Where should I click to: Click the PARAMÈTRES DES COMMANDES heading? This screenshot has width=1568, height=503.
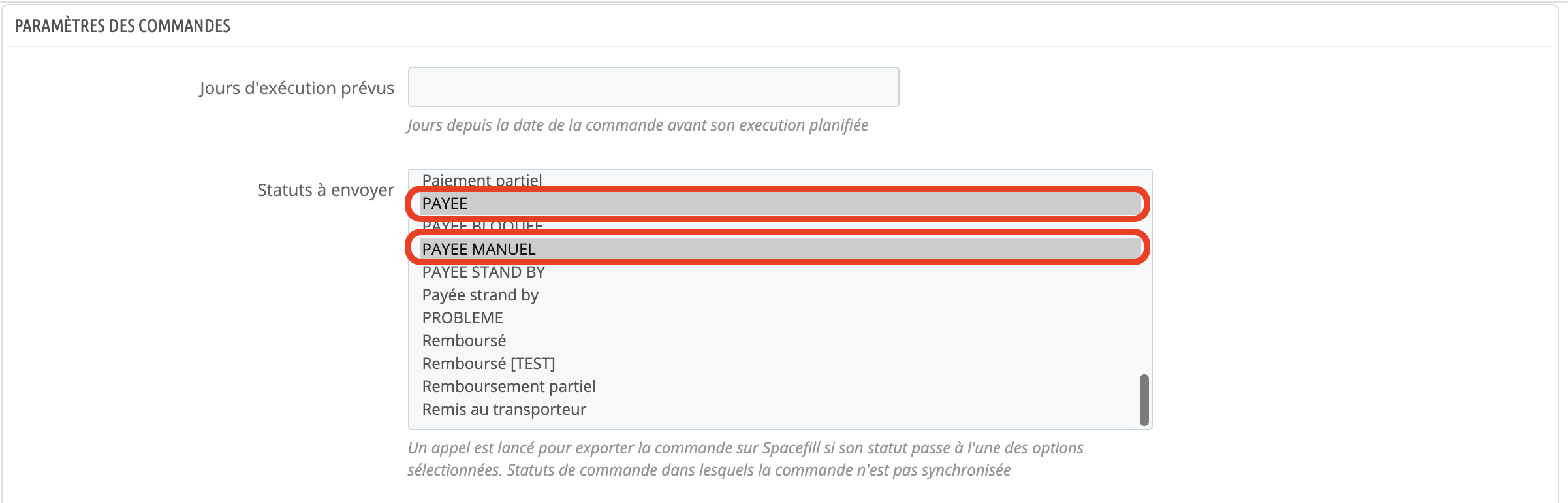click(123, 26)
